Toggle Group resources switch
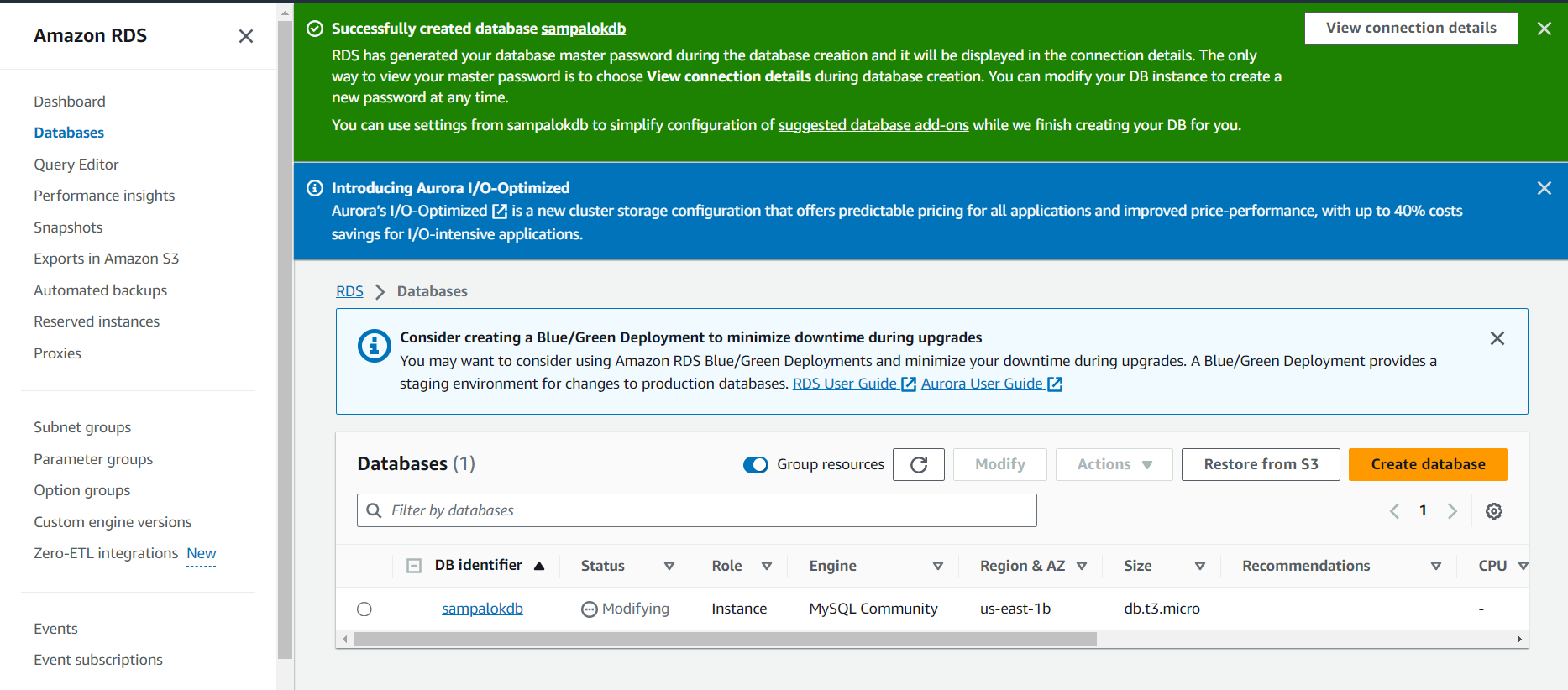The width and height of the screenshot is (1568, 690). click(x=755, y=465)
